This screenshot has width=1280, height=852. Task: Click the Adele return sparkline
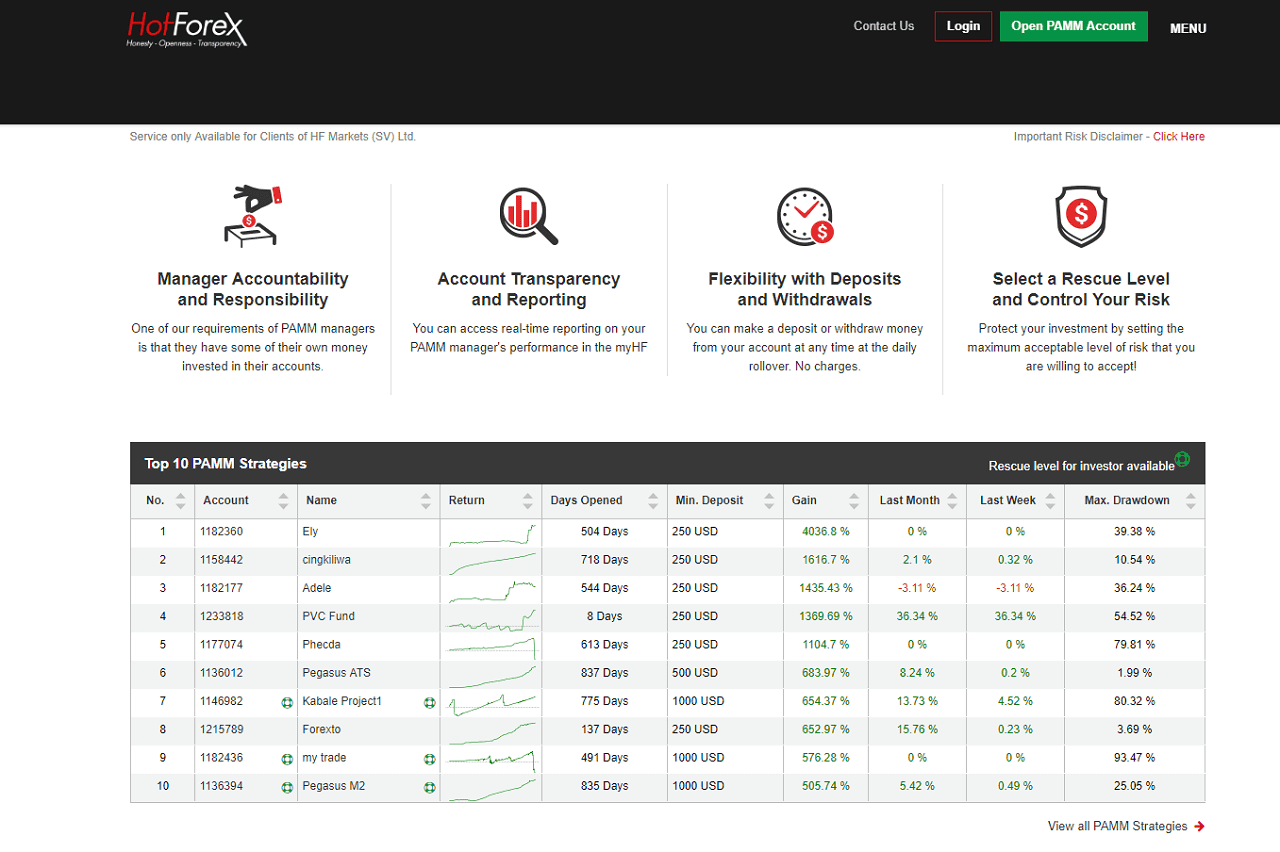[492, 590]
